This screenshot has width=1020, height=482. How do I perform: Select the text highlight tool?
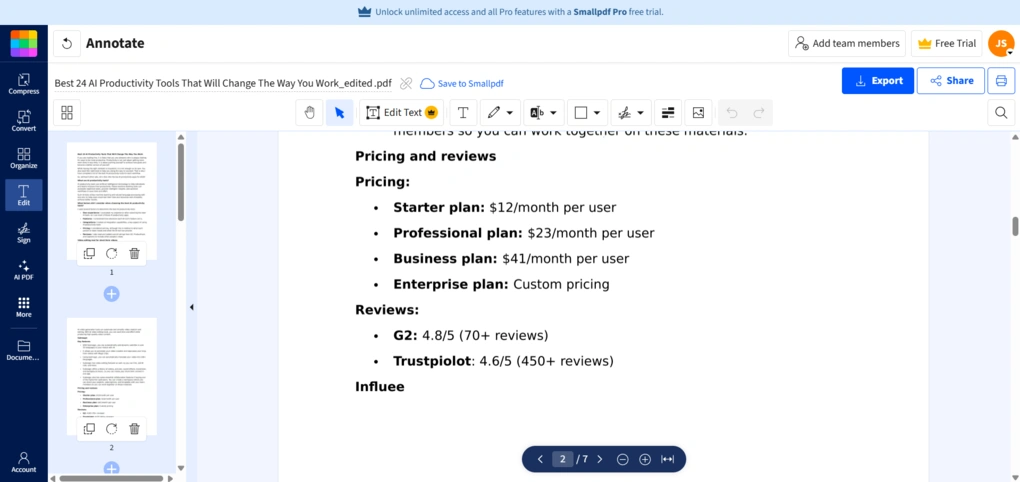pyautogui.click(x=537, y=113)
